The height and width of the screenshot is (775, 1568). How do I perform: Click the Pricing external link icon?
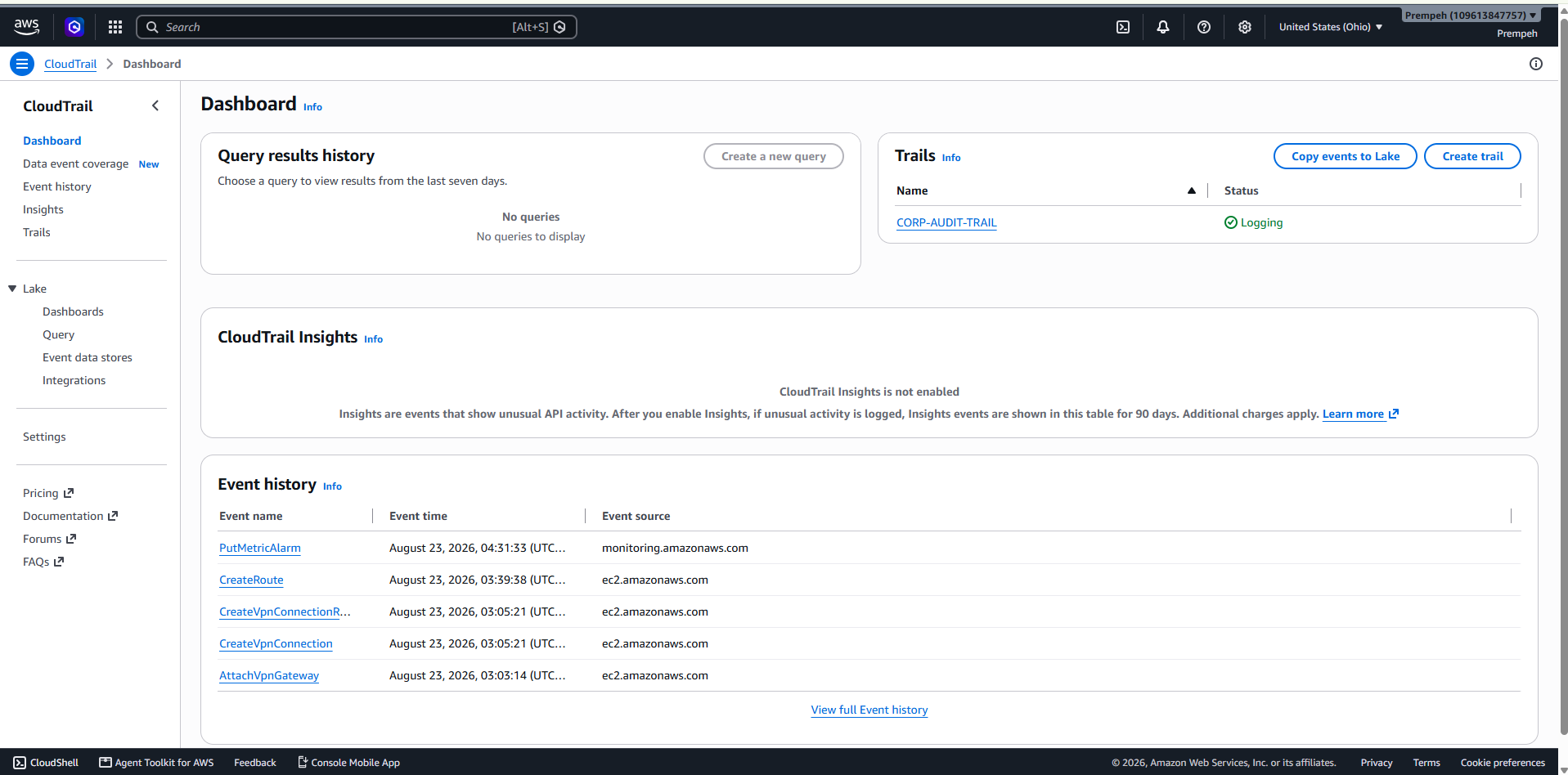pos(69,493)
